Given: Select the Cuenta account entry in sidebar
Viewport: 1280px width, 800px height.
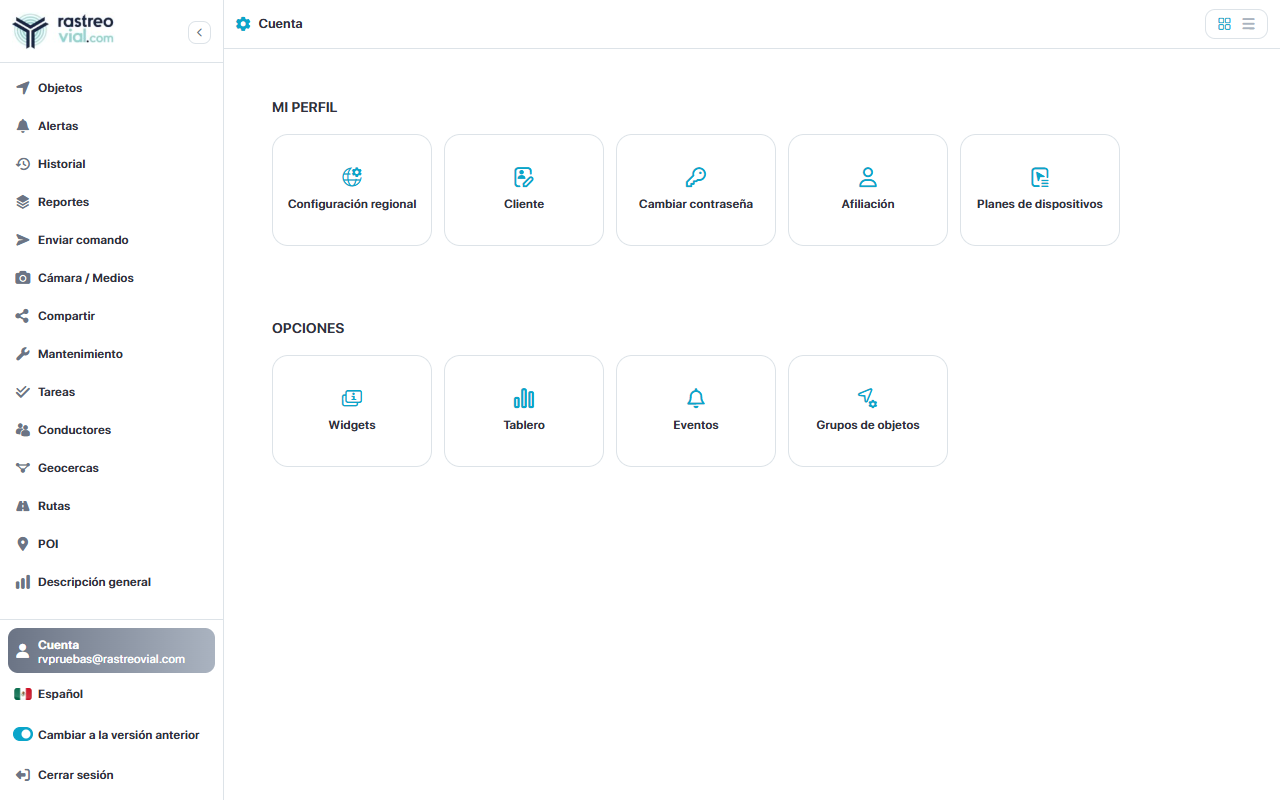Looking at the screenshot, I should [111, 651].
